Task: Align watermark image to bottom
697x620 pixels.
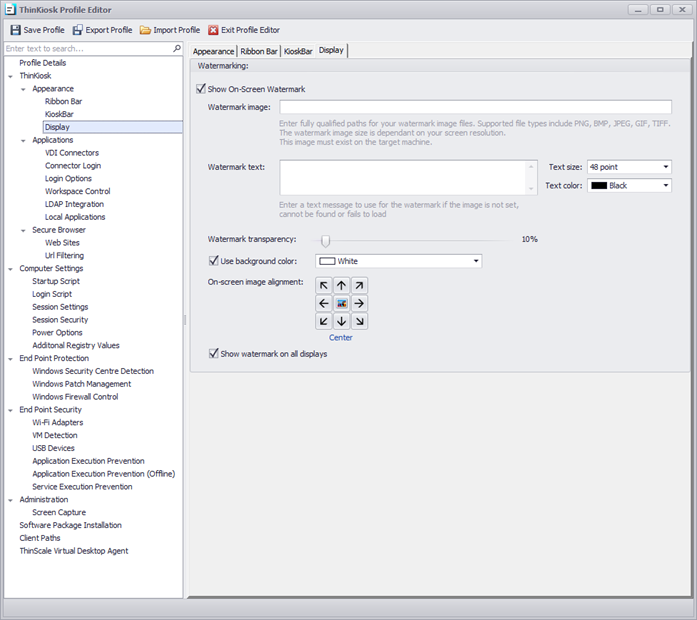Action: [x=341, y=321]
